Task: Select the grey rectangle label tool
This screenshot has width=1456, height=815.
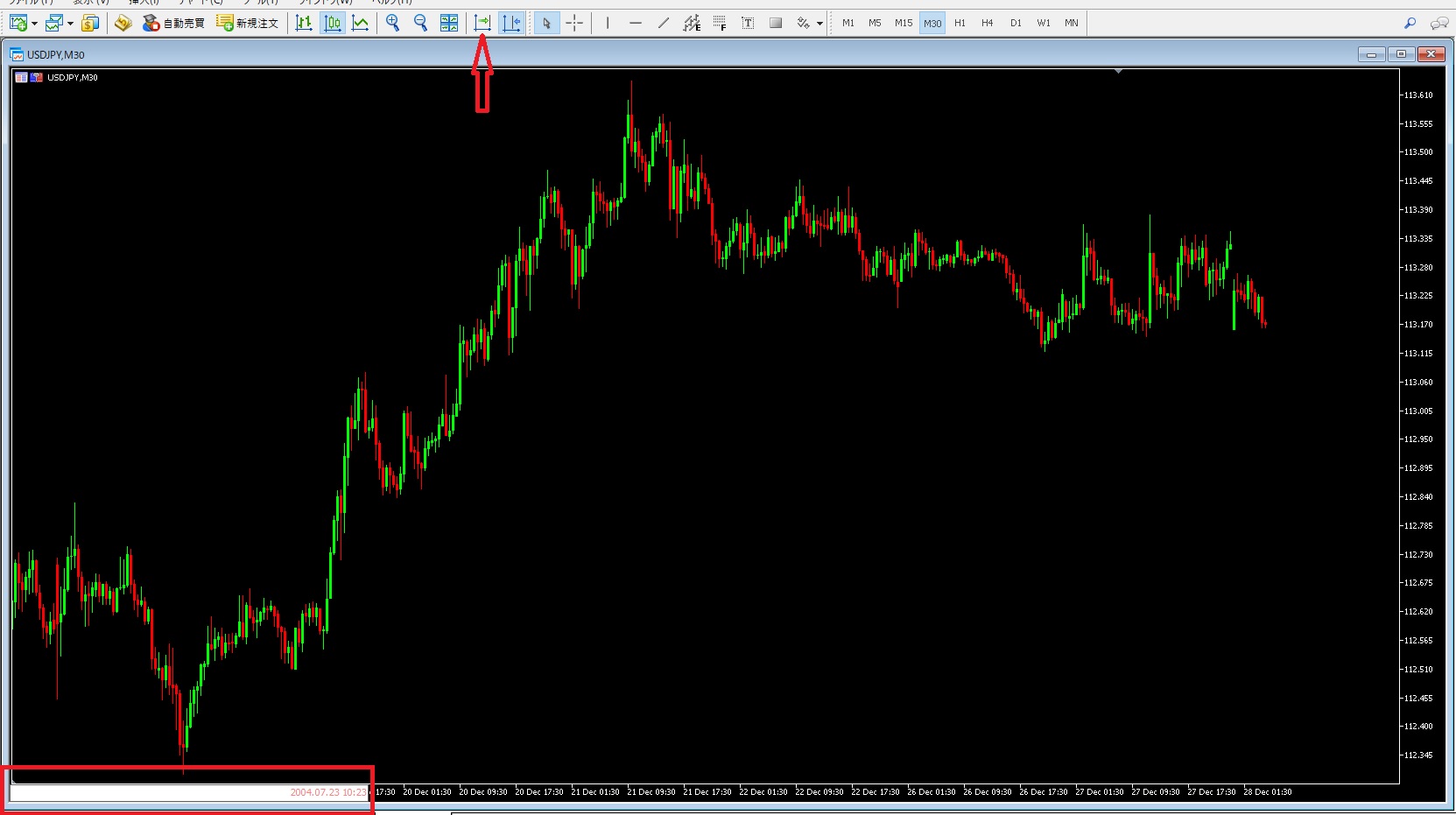Action: 776,23
